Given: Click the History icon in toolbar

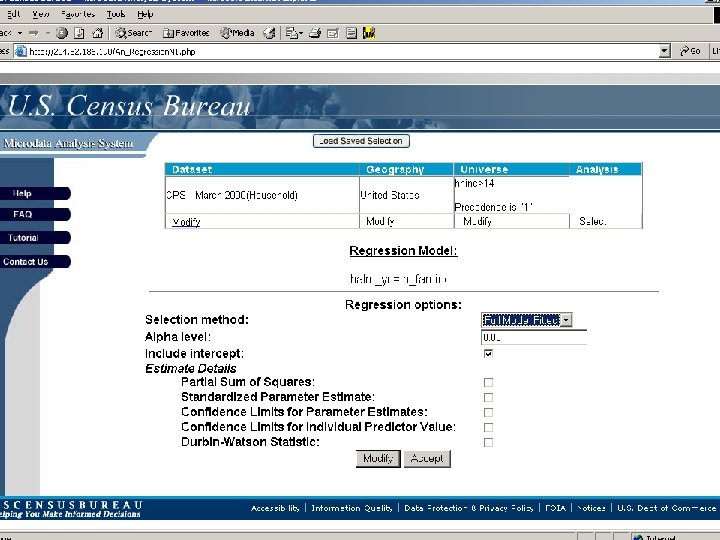Looking at the screenshot, I should [x=270, y=33].
